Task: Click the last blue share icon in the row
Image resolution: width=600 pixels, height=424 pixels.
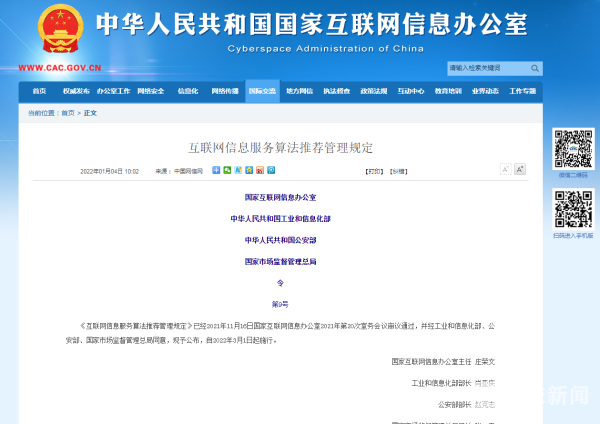Action: click(x=270, y=170)
